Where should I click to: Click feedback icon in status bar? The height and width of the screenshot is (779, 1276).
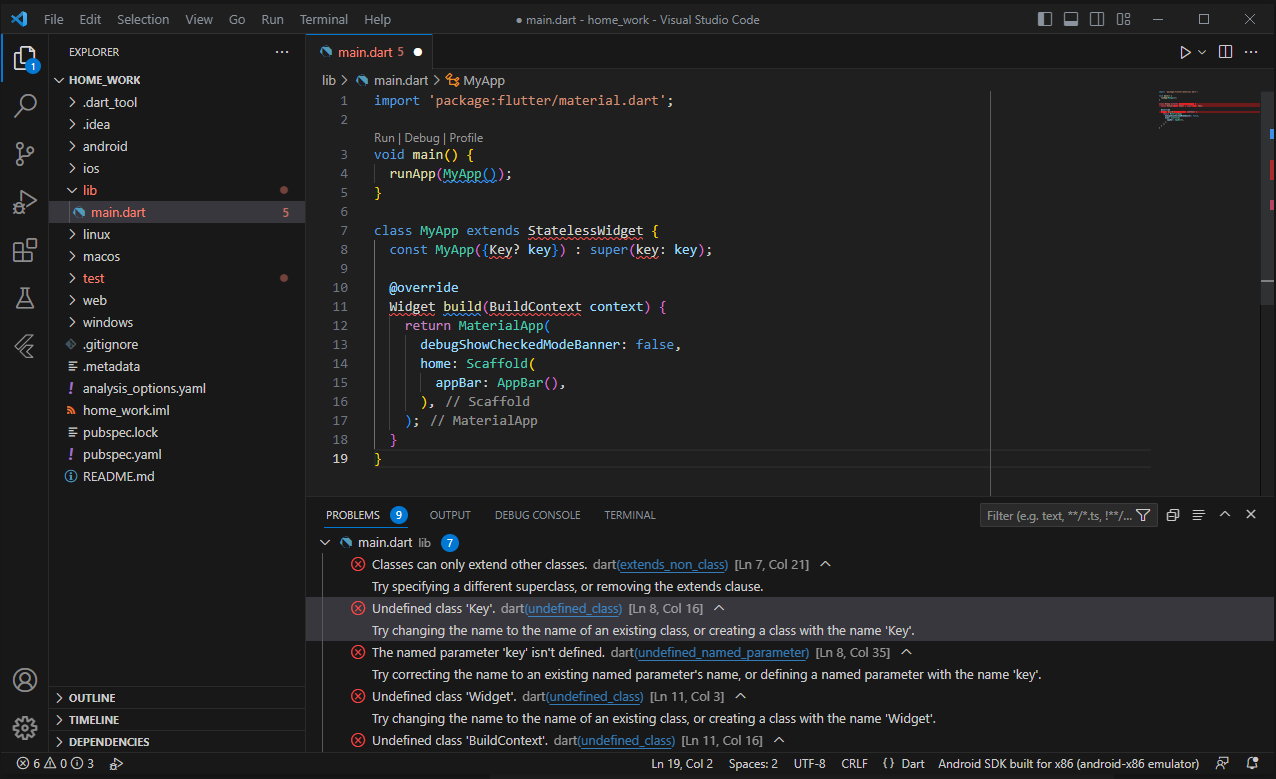click(x=1222, y=764)
